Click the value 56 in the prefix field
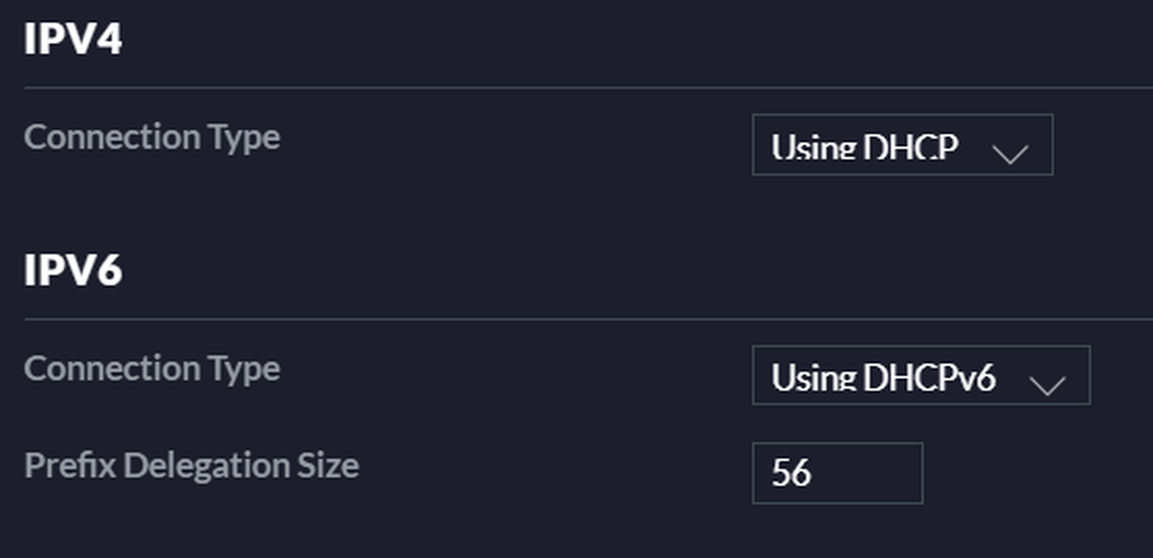Screen dimensions: 1153x558 (791, 473)
